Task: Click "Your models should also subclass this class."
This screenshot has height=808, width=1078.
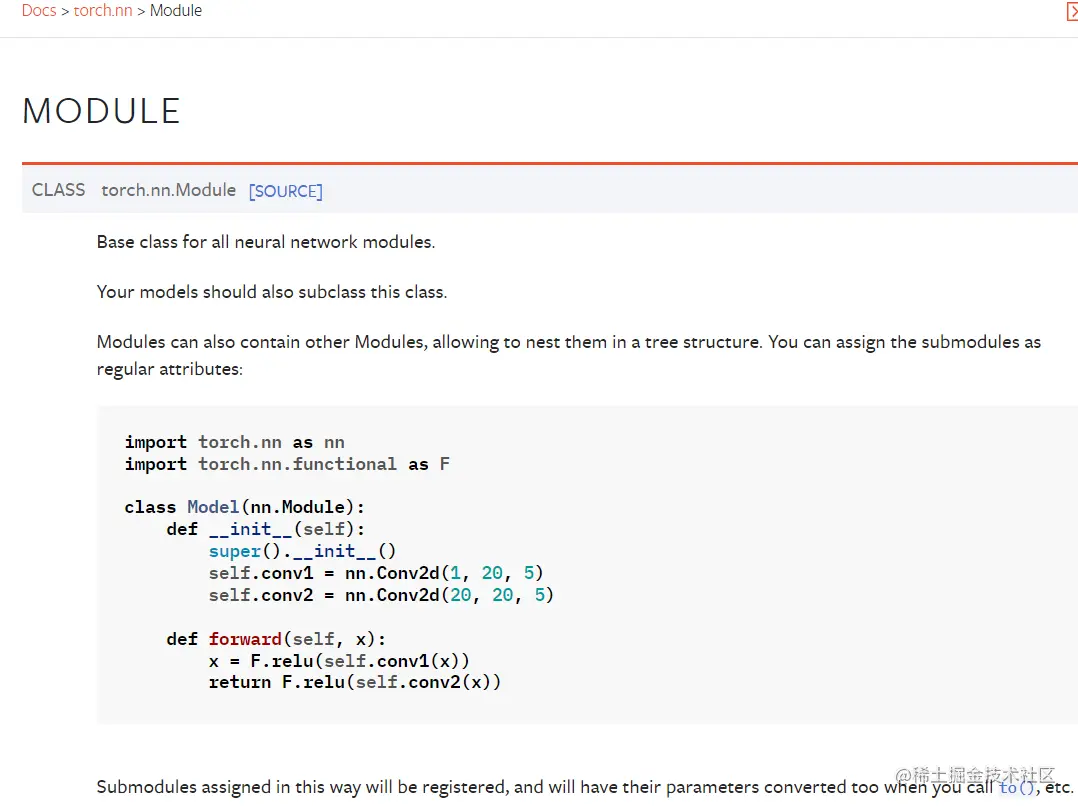Action: pyautogui.click(x=272, y=292)
